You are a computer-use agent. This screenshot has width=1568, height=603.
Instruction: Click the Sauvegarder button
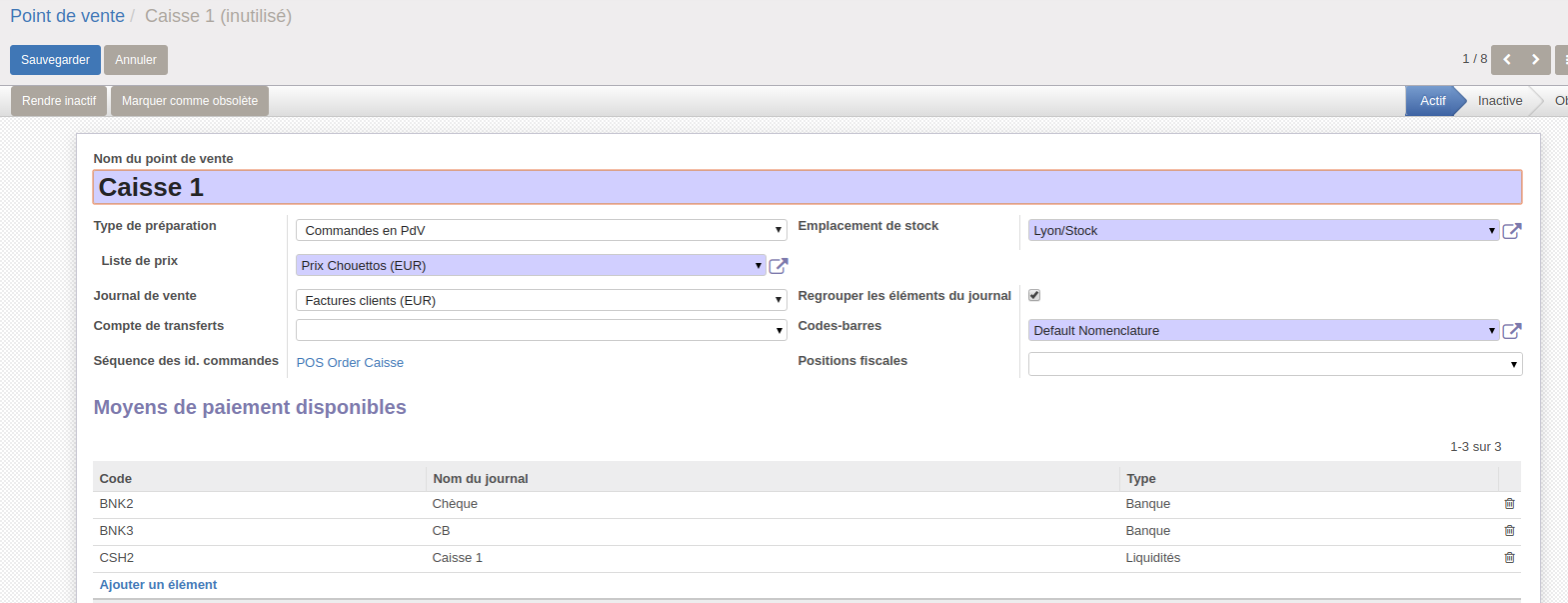pyautogui.click(x=55, y=60)
